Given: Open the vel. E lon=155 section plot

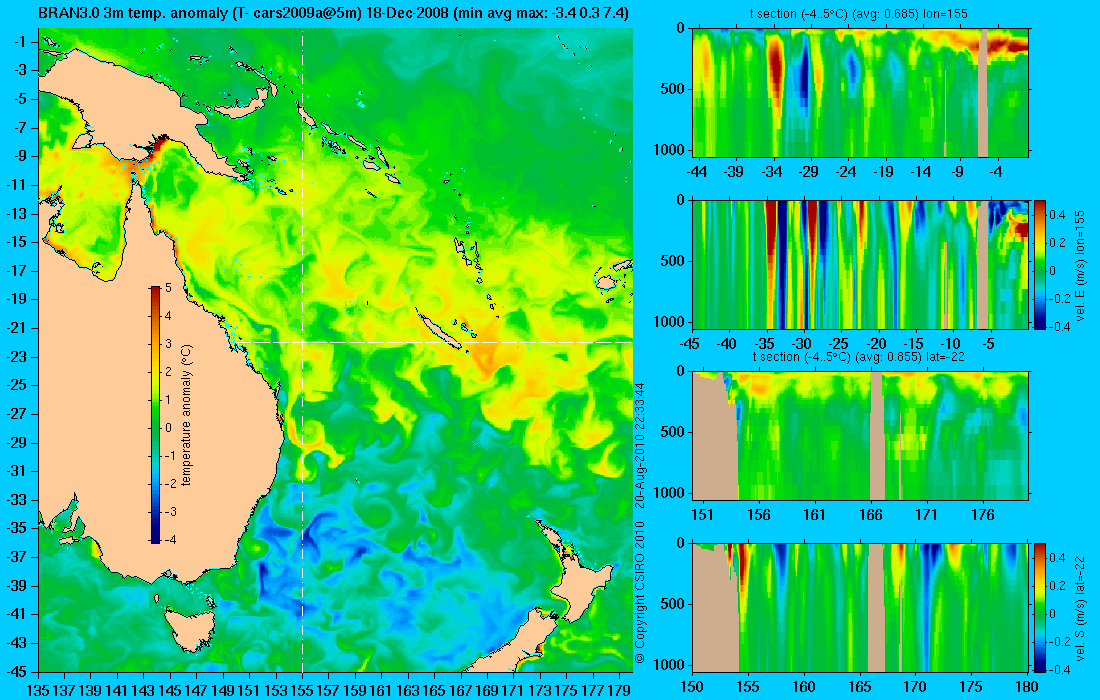Looking at the screenshot, I should tap(861, 264).
